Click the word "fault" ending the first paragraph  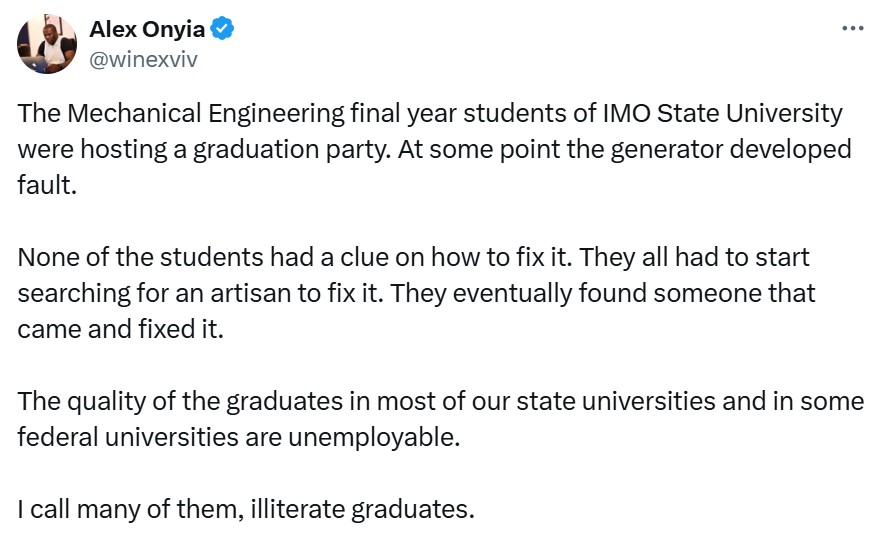[x=44, y=186]
